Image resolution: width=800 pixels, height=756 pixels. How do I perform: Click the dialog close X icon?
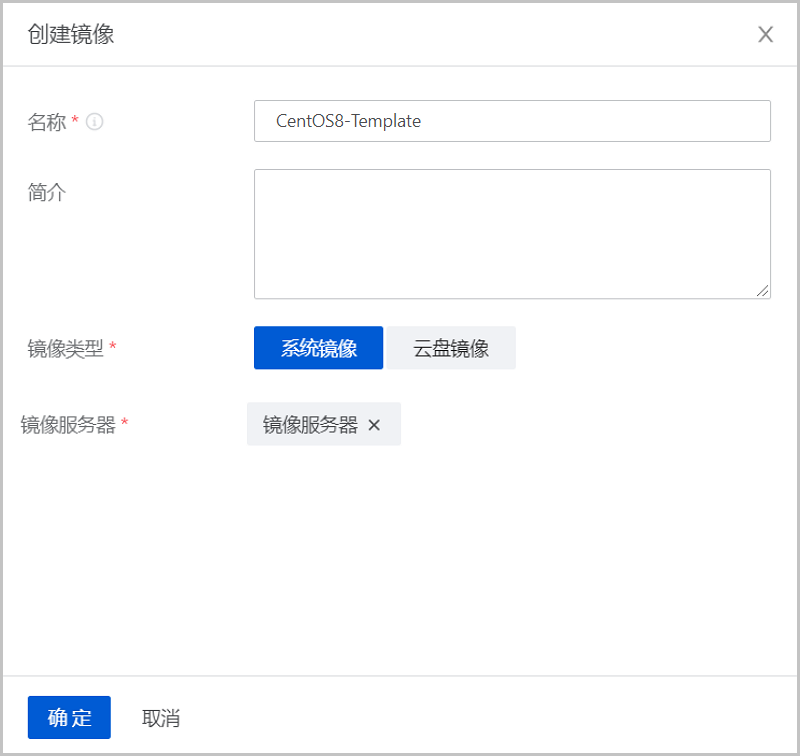[765, 34]
